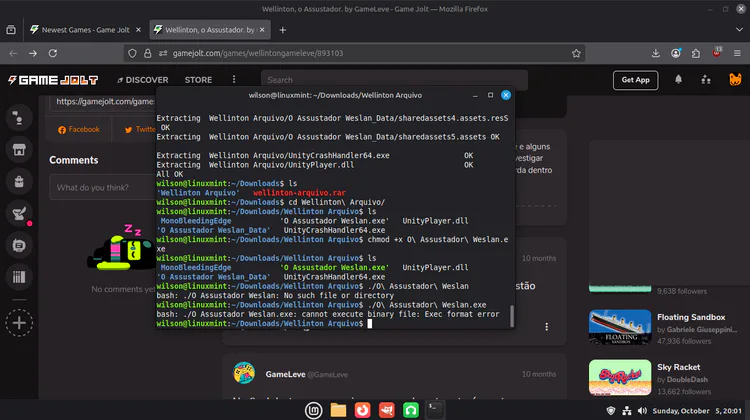
Task: Share the game via Facebook
Action: (x=78, y=129)
